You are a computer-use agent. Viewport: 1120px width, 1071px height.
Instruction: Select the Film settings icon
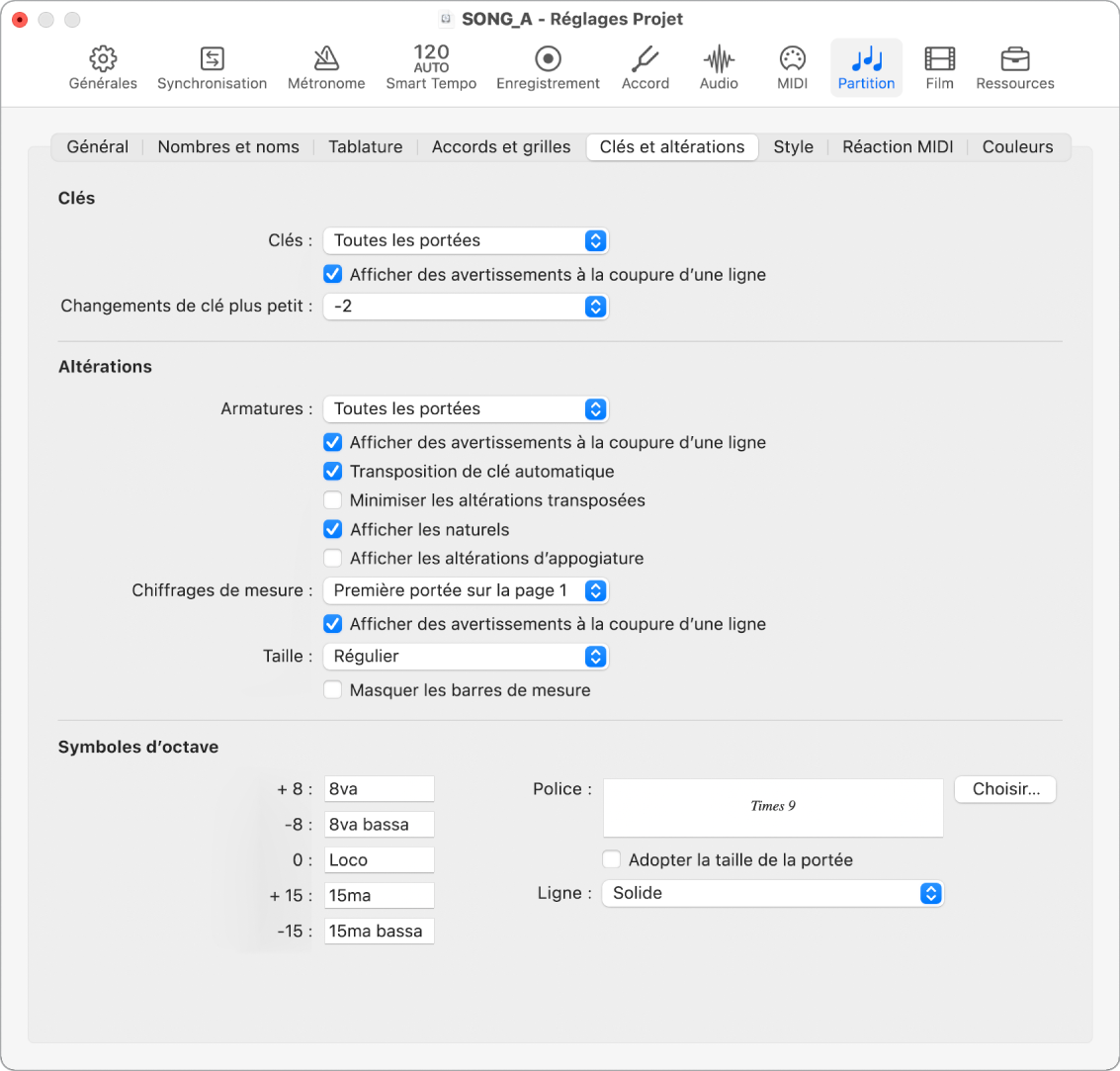click(x=939, y=59)
